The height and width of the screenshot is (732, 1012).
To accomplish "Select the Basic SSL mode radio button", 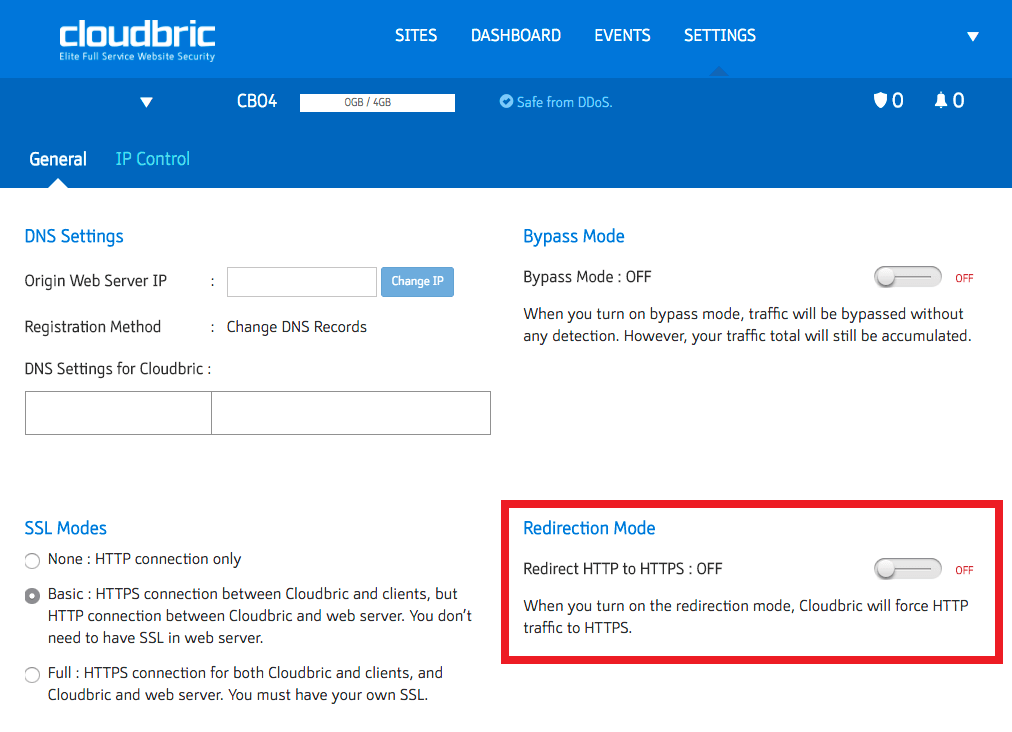I will 32,596.
